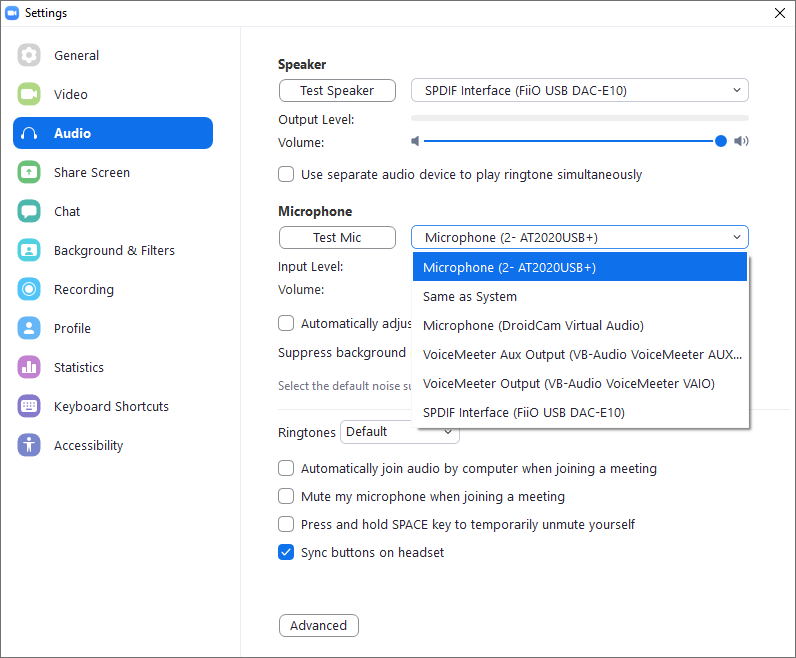Viewport: 796px width, 658px height.
Task: Enable press and hold SPACE to unmute
Action: (x=286, y=524)
